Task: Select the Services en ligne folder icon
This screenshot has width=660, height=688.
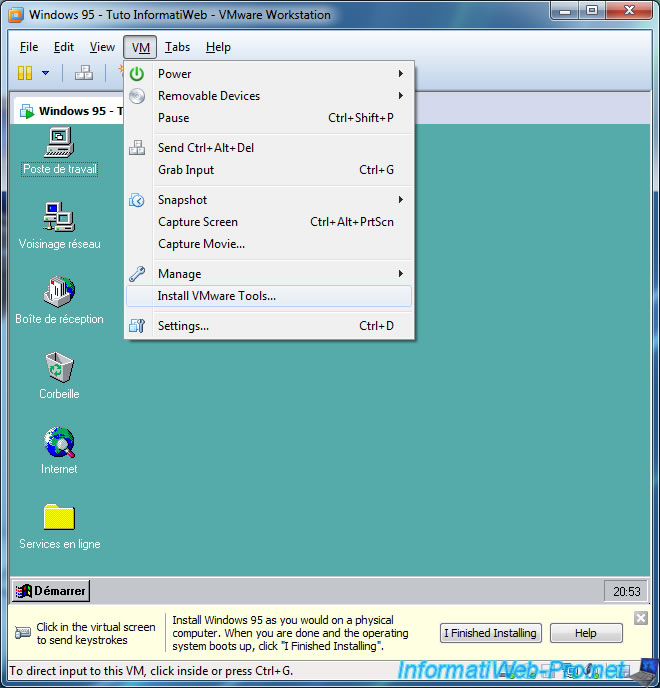Action: coord(59,526)
